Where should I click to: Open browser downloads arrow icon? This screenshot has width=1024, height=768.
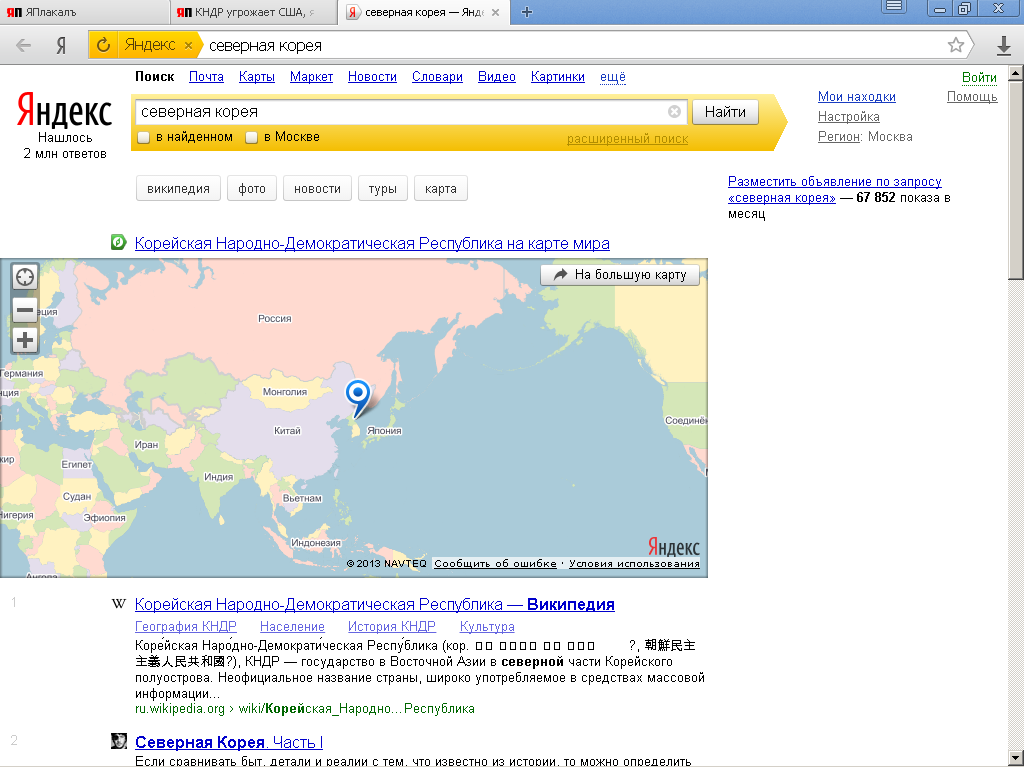(x=1004, y=45)
